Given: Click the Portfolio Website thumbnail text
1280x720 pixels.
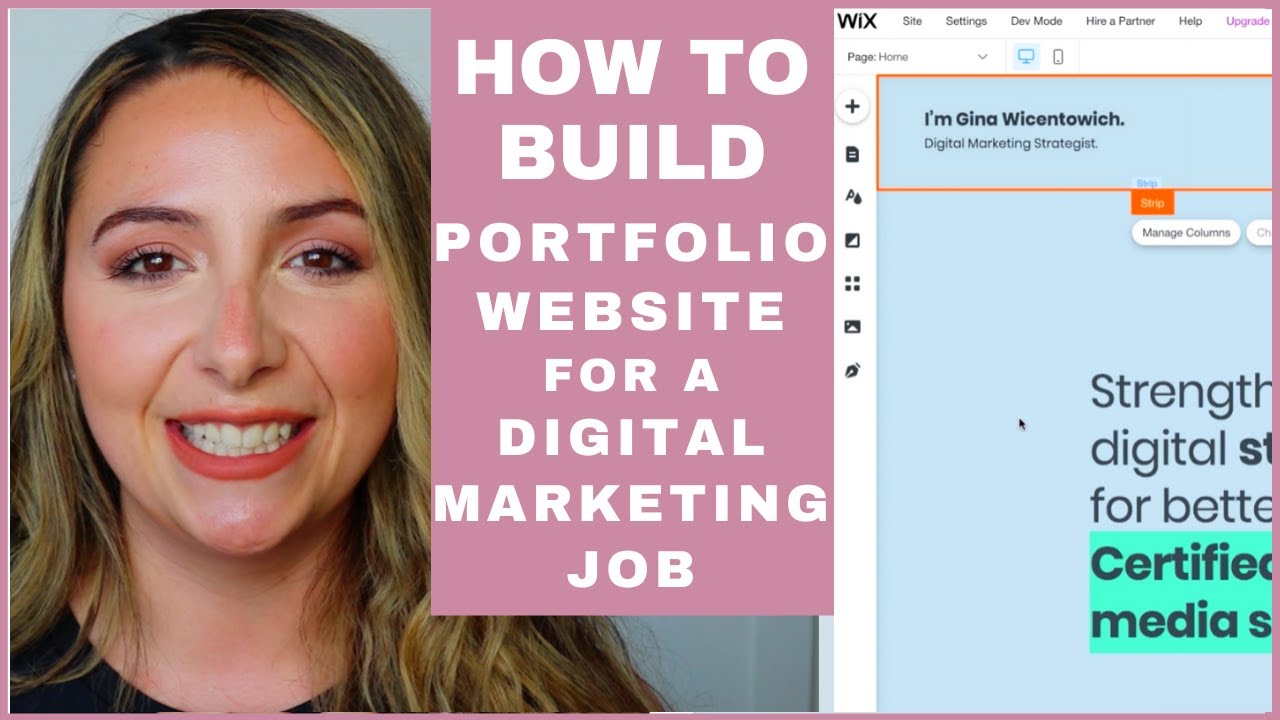Looking at the screenshot, I should [632, 276].
